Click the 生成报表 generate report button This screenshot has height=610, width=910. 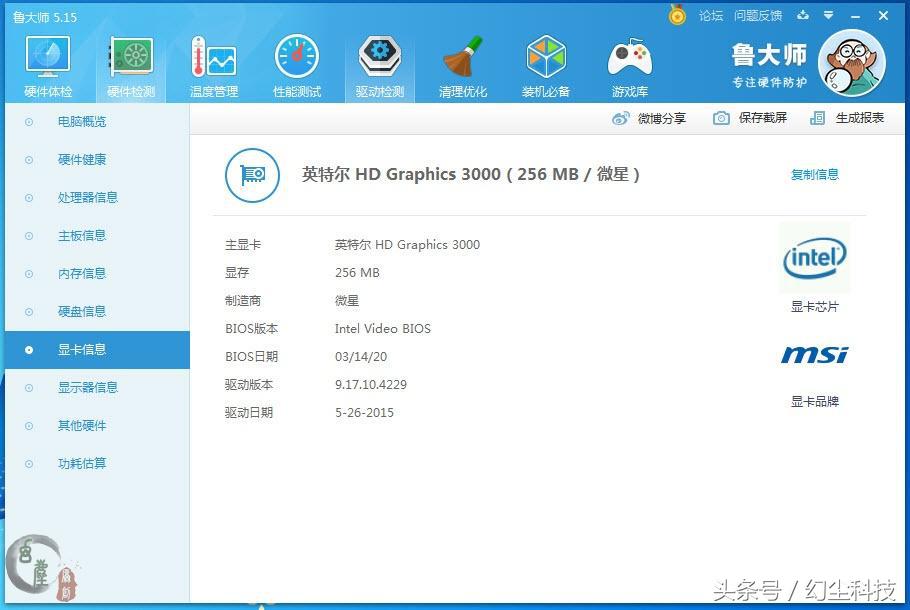click(x=858, y=118)
